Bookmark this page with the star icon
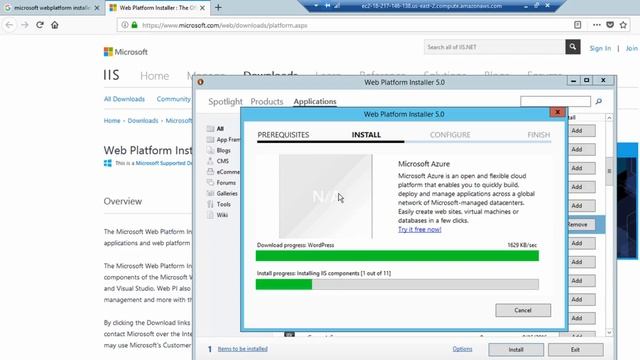 tap(623, 25)
